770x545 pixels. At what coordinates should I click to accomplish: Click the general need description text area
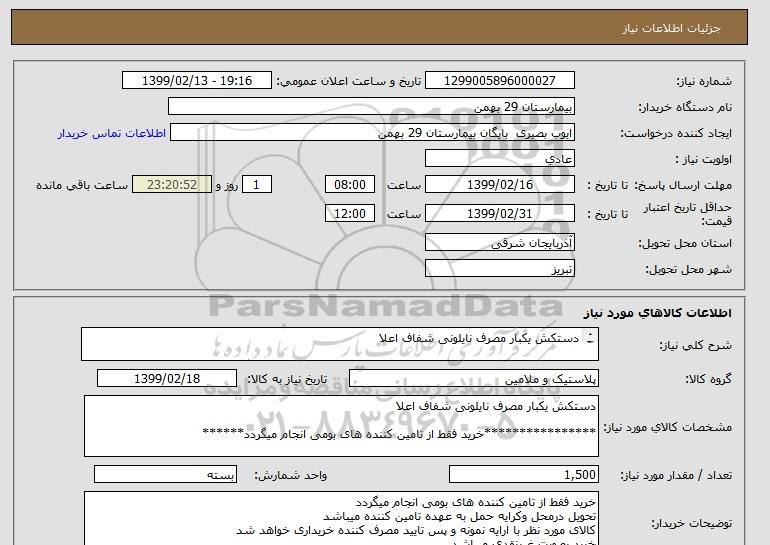(x=340, y=344)
